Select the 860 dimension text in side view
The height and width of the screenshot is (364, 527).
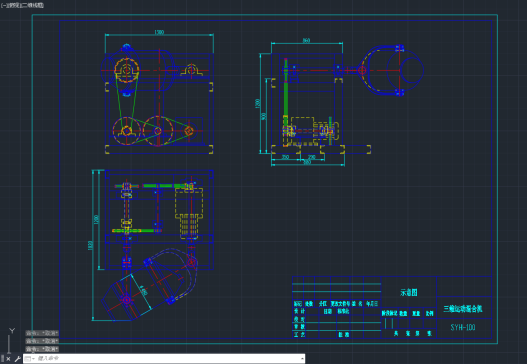click(306, 40)
